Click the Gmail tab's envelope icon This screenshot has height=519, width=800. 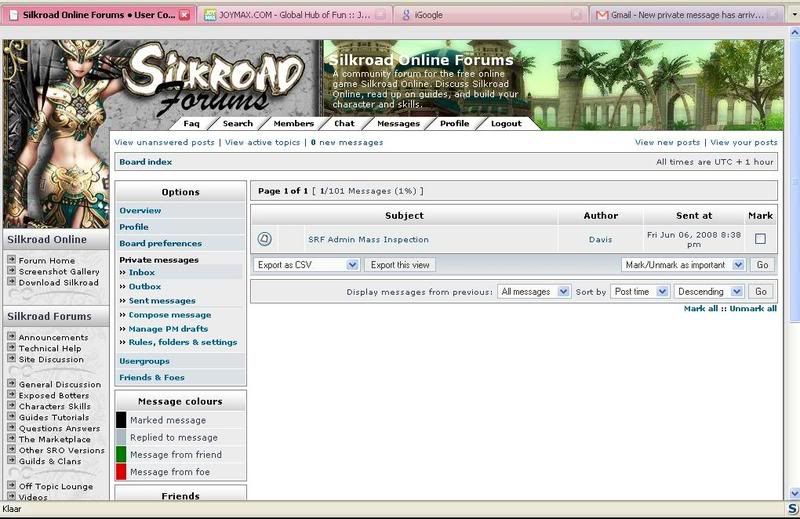pos(602,15)
